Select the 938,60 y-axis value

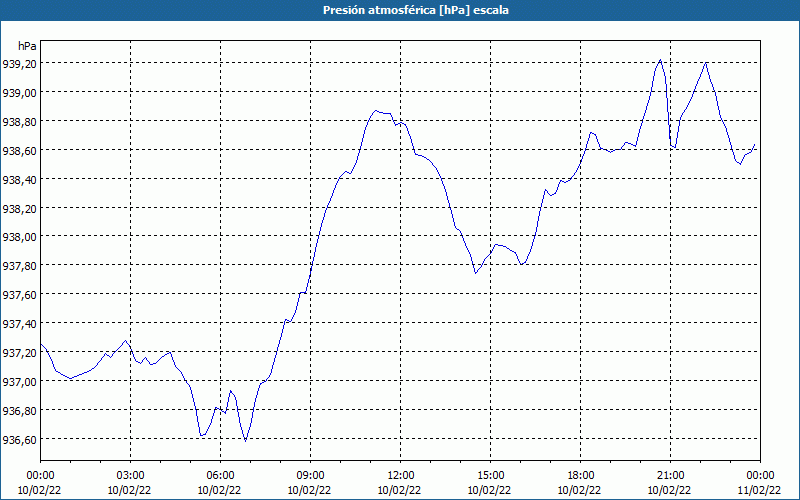tap(19, 150)
